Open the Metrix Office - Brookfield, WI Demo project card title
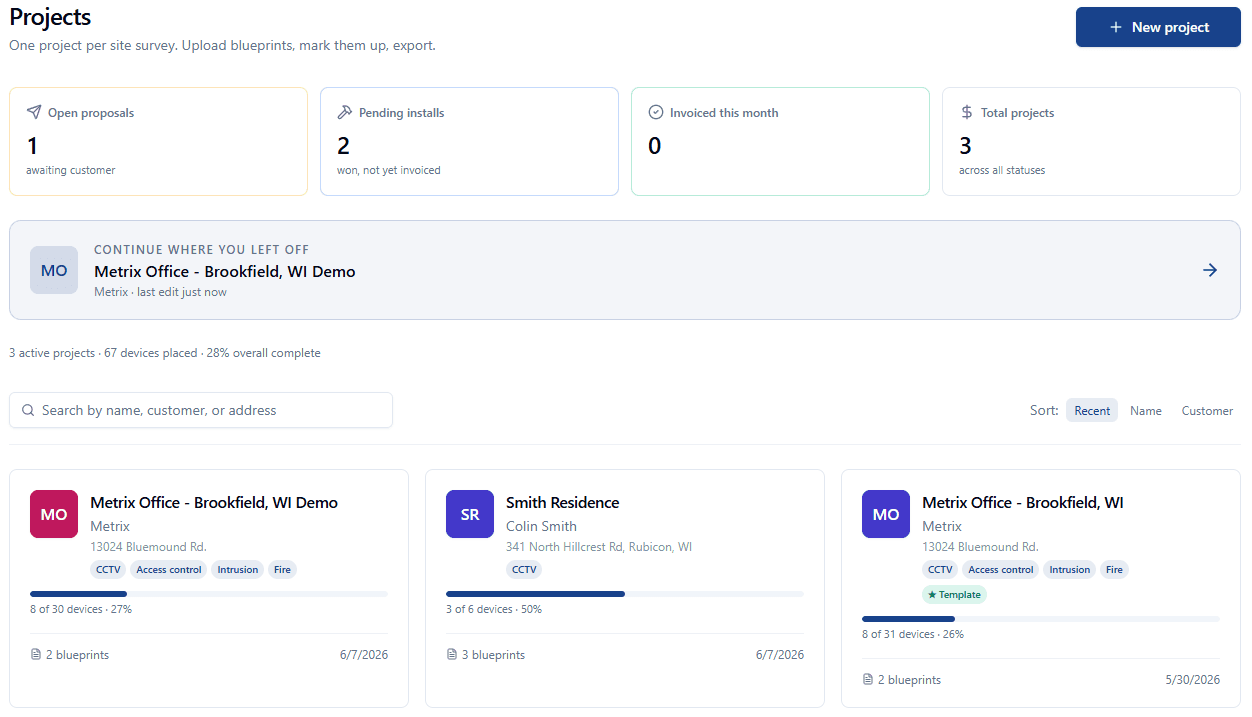This screenshot has height=717, width=1252. 214,502
